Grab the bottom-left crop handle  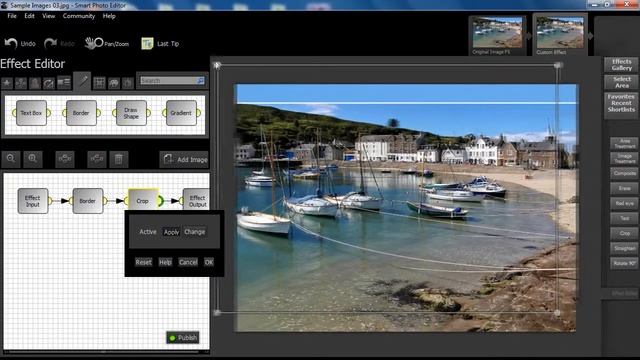(217, 313)
